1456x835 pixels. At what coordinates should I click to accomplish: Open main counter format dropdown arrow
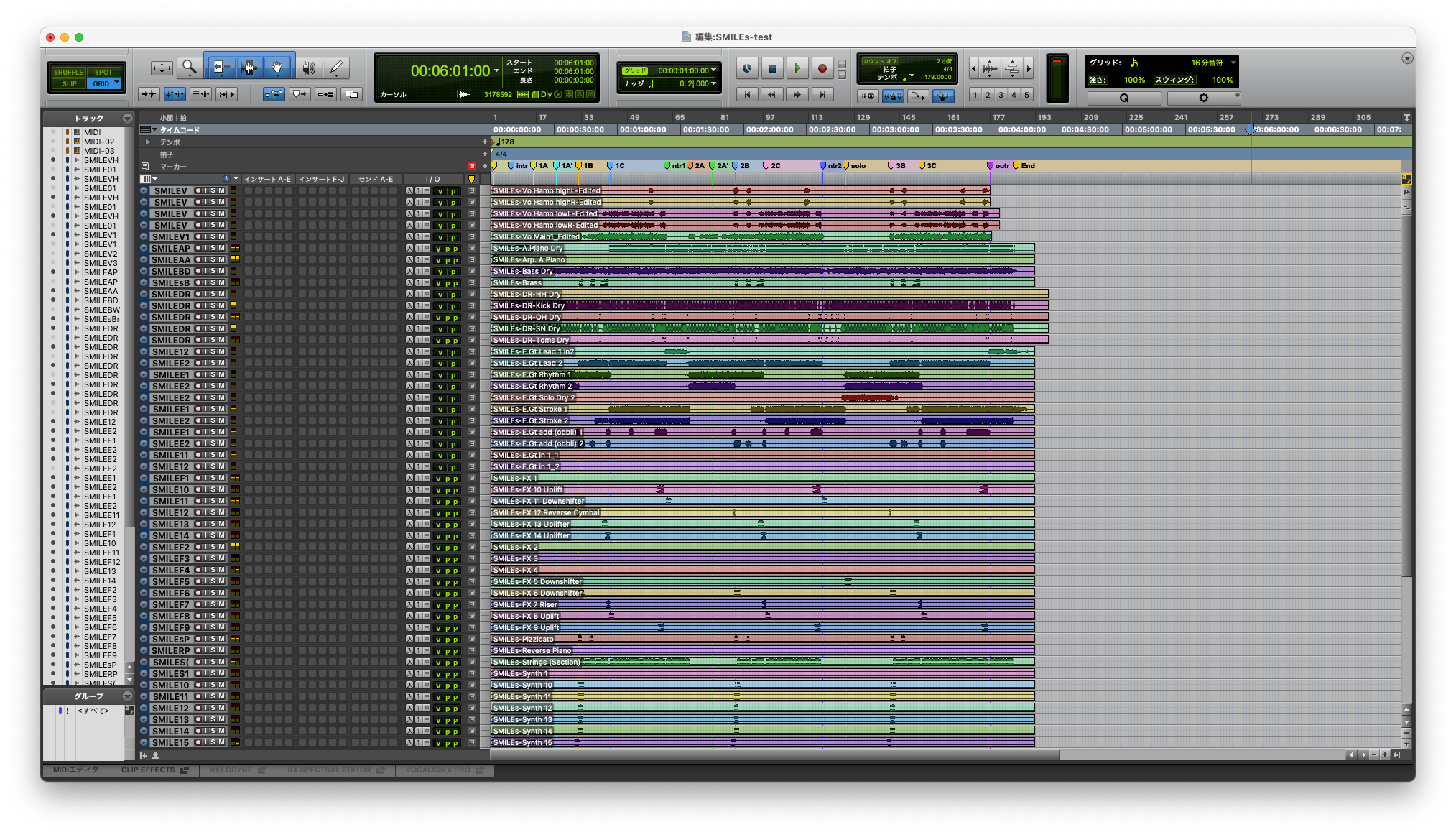coord(496,70)
